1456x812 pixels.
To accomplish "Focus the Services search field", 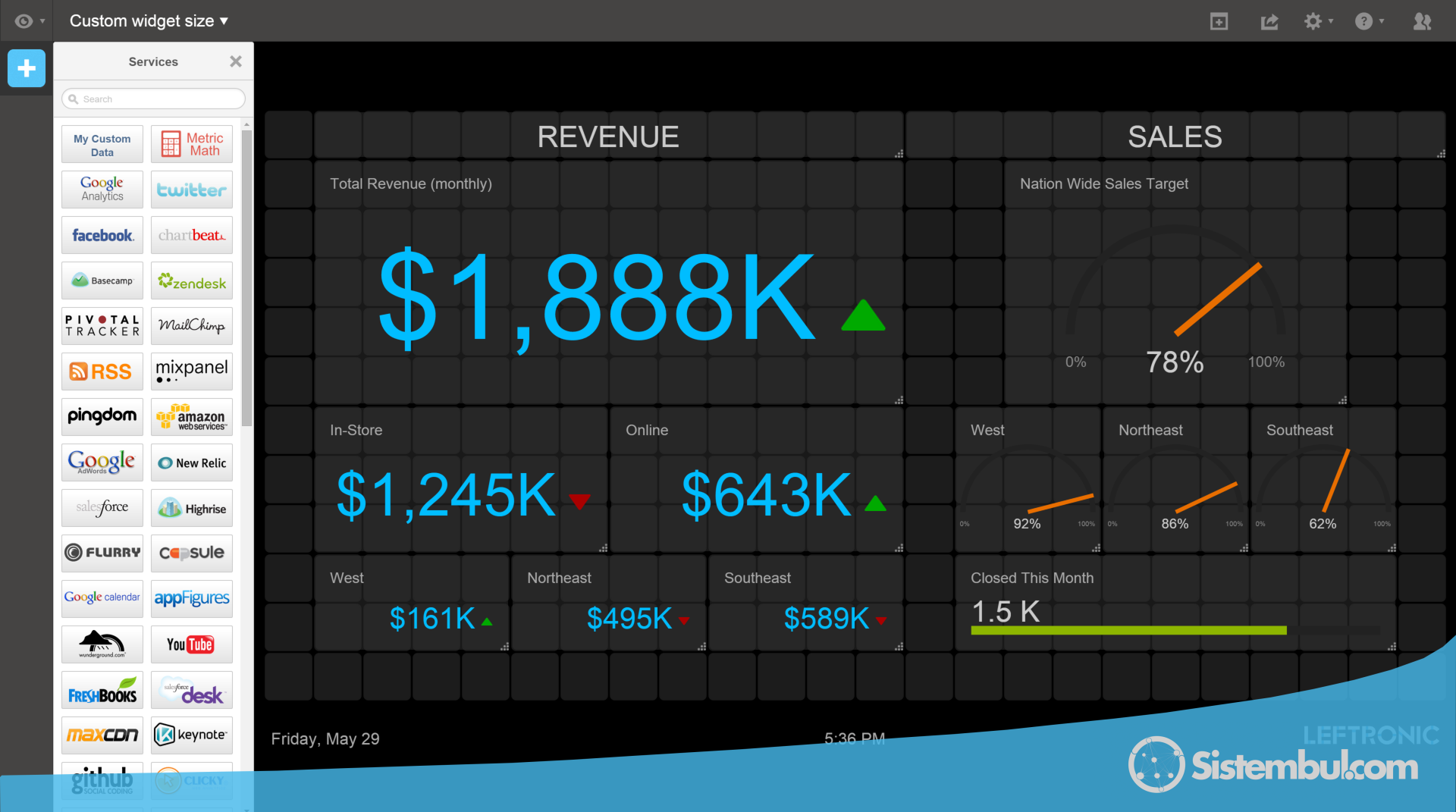I will coord(153,99).
